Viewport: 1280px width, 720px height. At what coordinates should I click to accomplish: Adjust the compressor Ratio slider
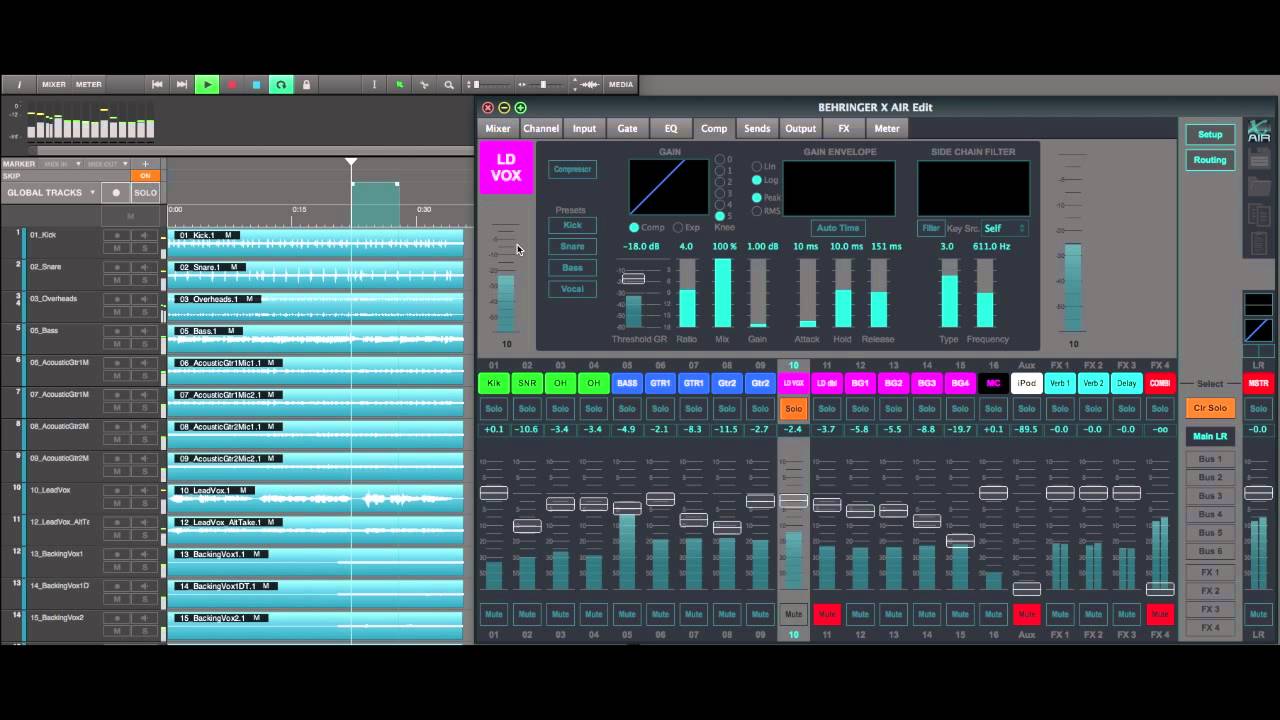[687, 293]
